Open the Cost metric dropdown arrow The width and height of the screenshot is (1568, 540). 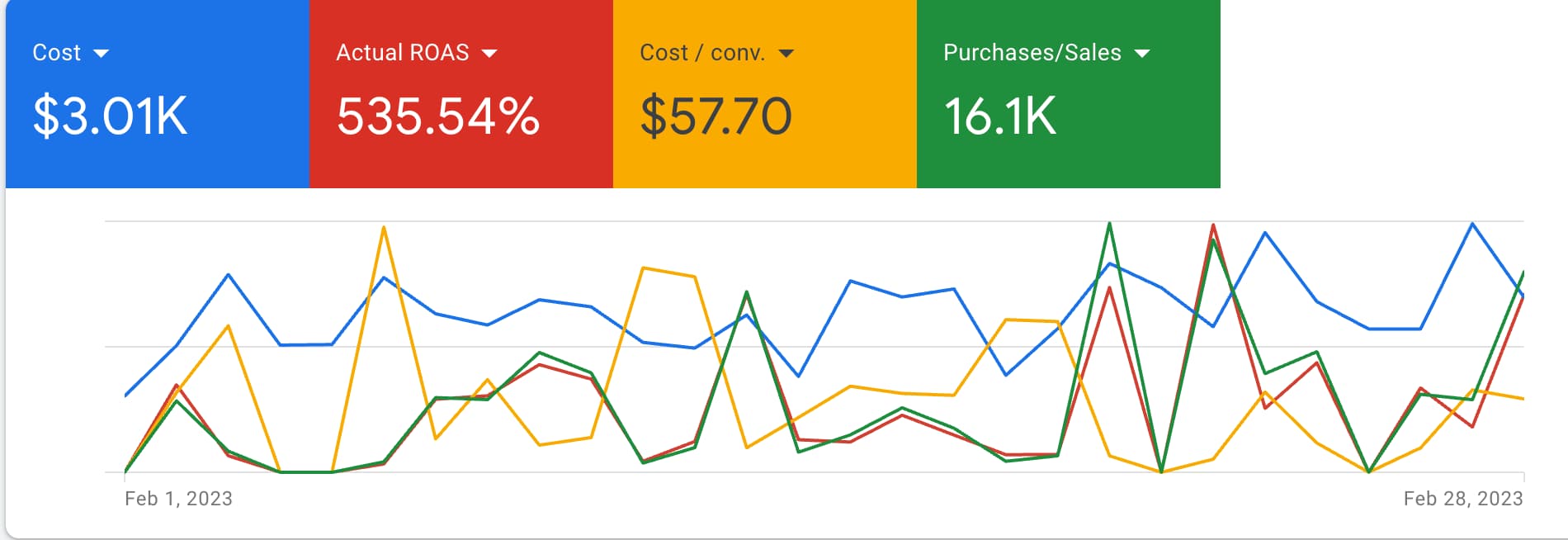tap(102, 54)
